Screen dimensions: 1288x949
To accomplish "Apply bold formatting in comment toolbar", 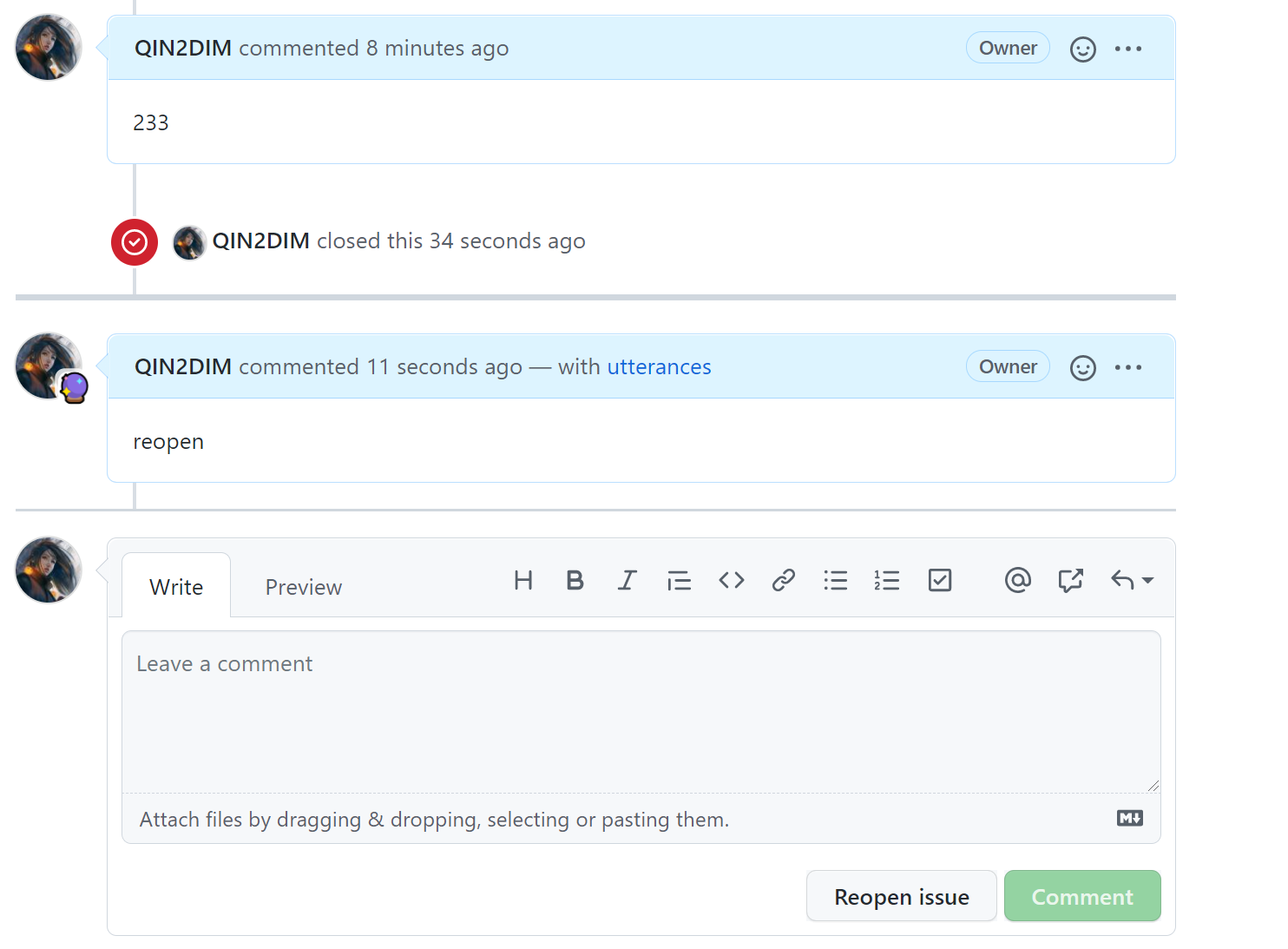I will [575, 580].
